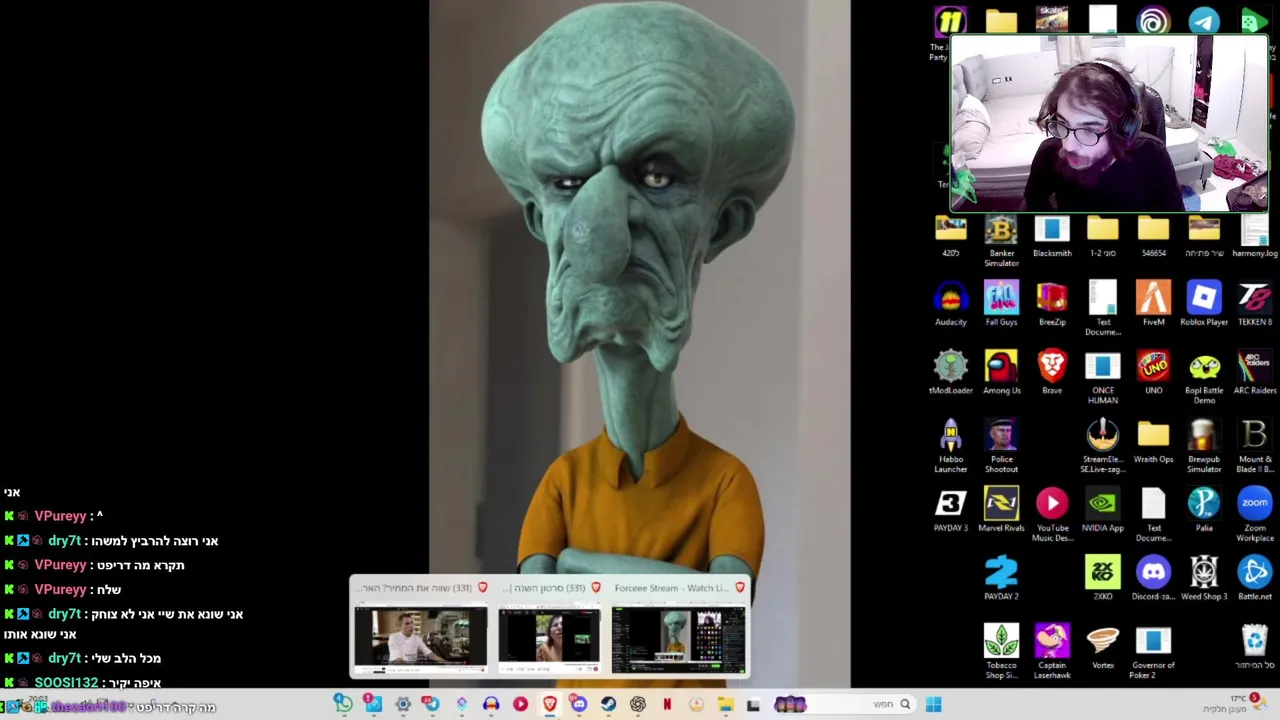Open Discord from the taskbar
This screenshot has width=1280, height=720.
tap(579, 704)
